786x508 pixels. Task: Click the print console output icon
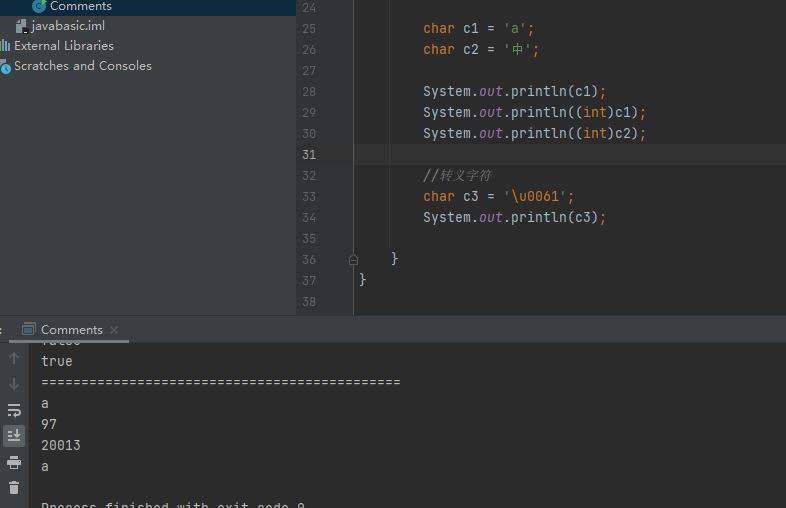[14, 462]
